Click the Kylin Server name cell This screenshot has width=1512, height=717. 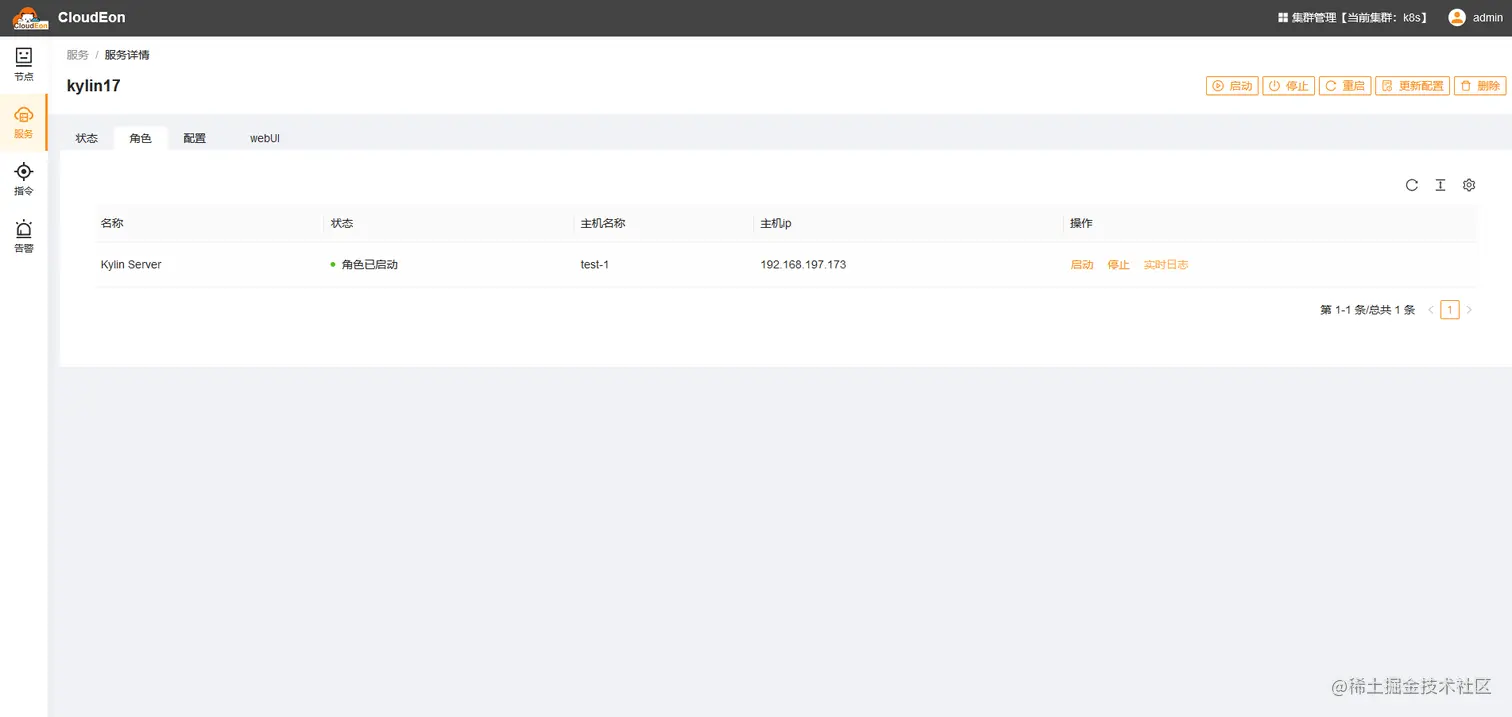pos(131,265)
